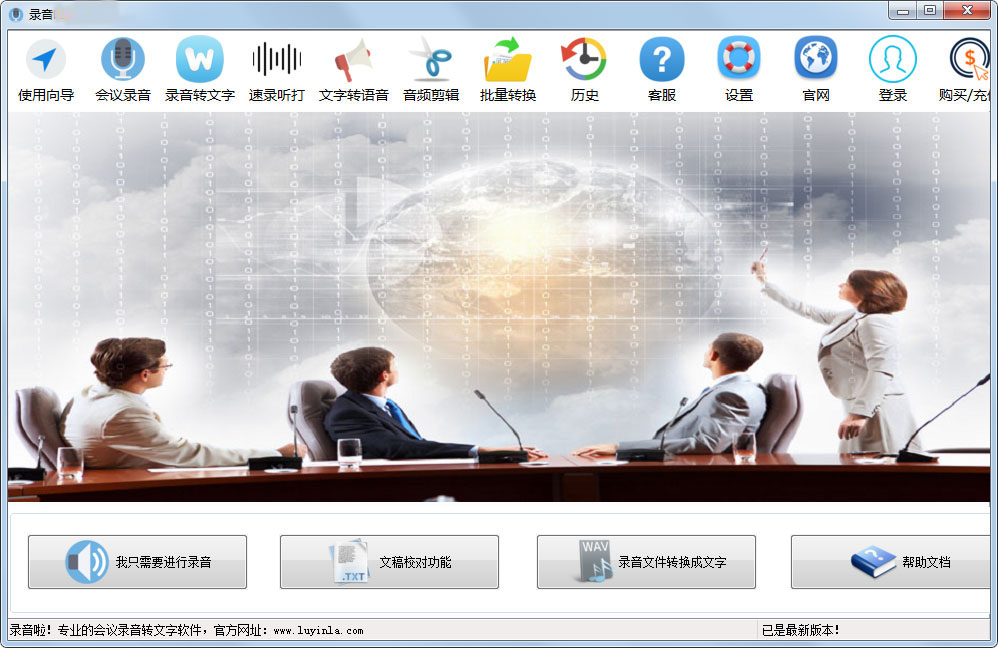Open the 文稿校对功能 proofreading feature
The image size is (998, 648).
point(389,562)
